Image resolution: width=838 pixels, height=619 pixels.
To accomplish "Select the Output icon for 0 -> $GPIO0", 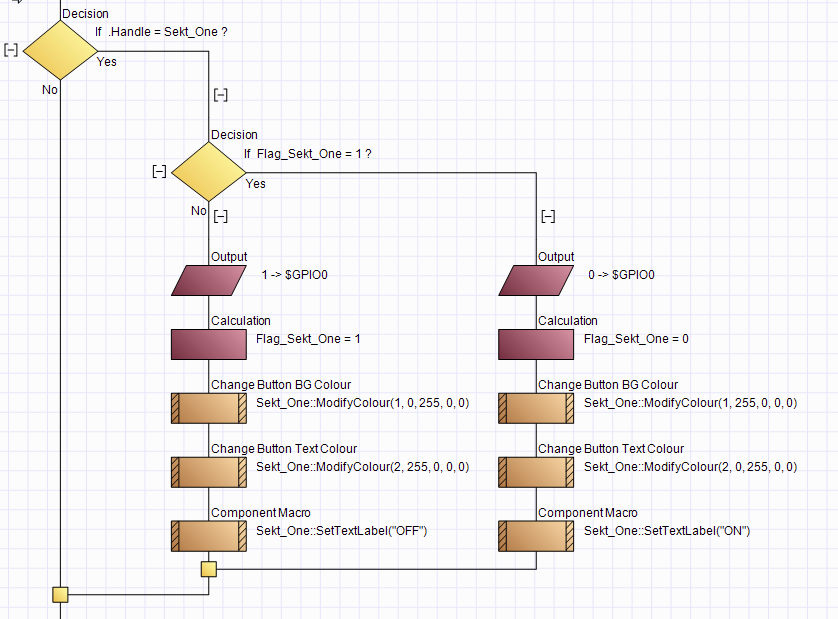I will click(536, 281).
